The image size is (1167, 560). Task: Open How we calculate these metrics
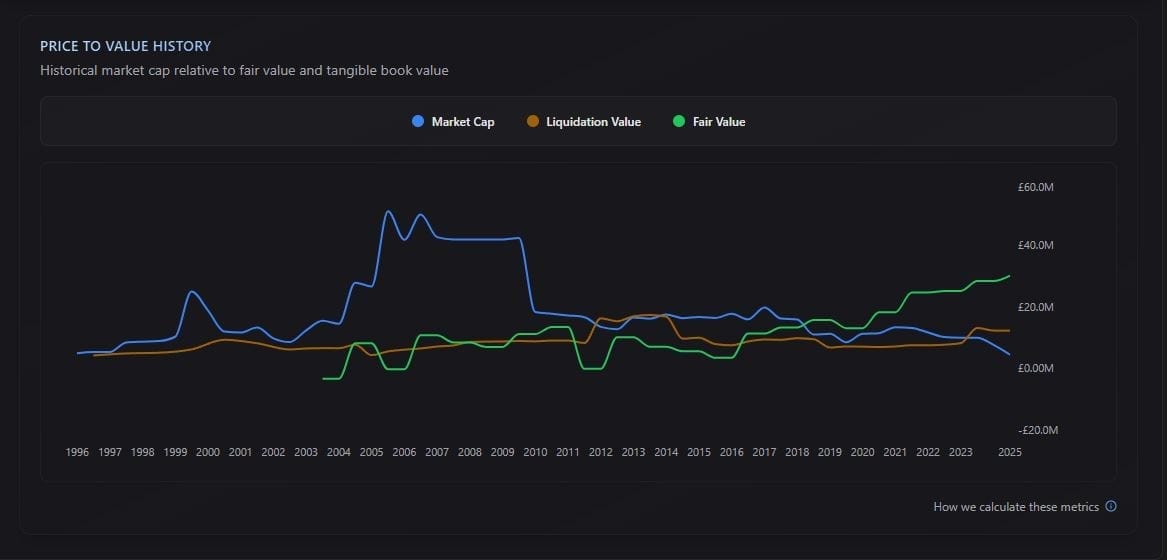(x=1016, y=507)
